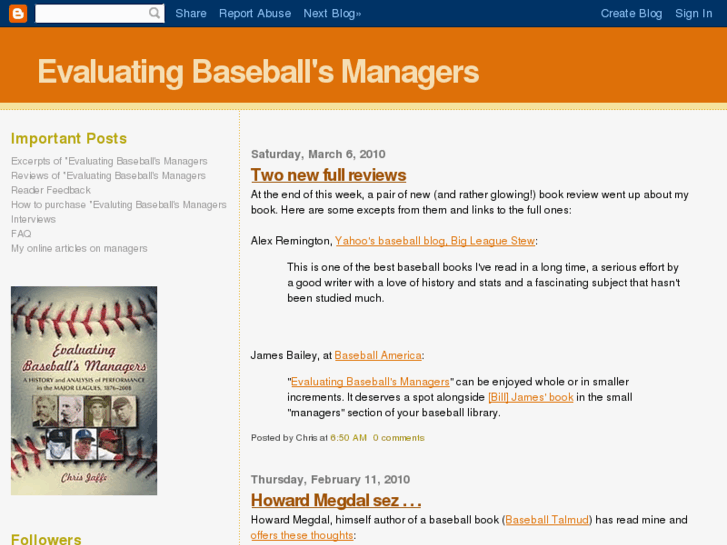Click the book cover image thumbnail
Viewport: 727px width, 545px height.
84,391
